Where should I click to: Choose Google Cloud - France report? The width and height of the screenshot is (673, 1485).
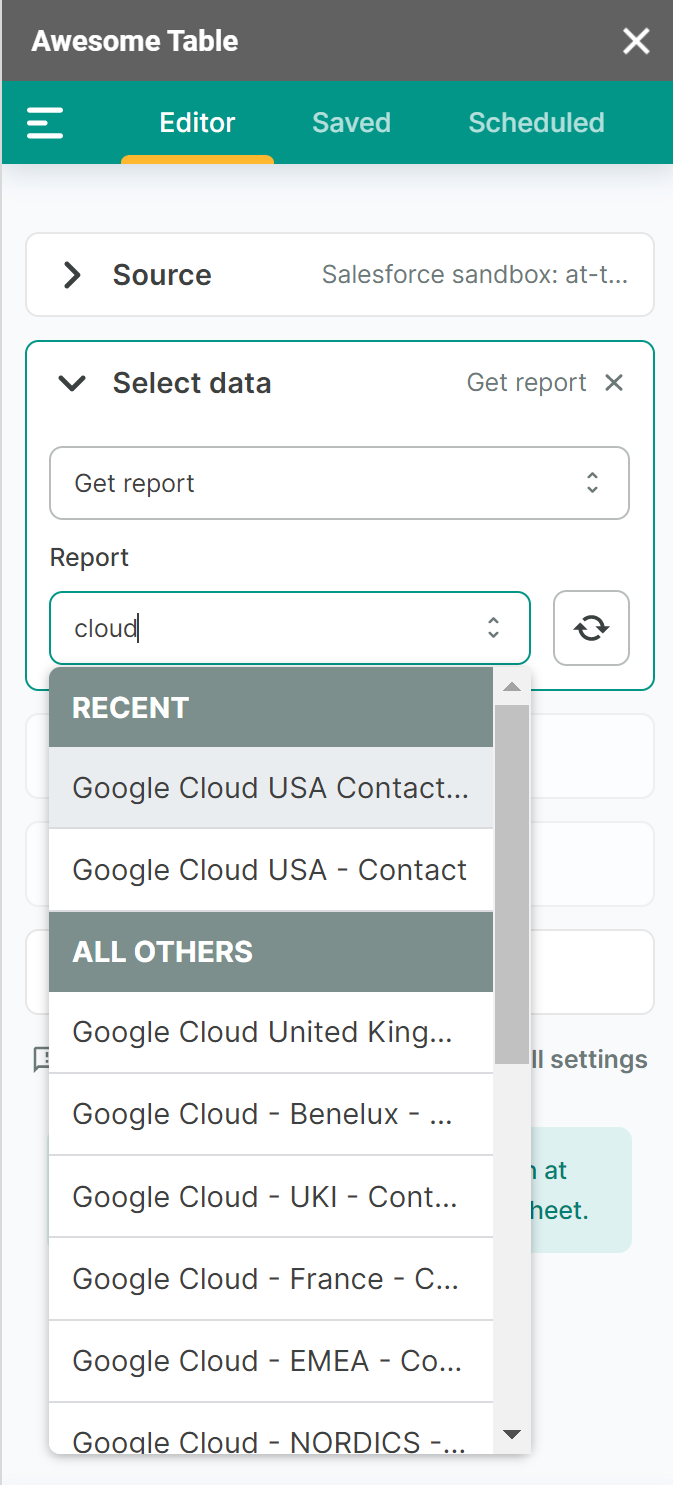(x=271, y=1279)
